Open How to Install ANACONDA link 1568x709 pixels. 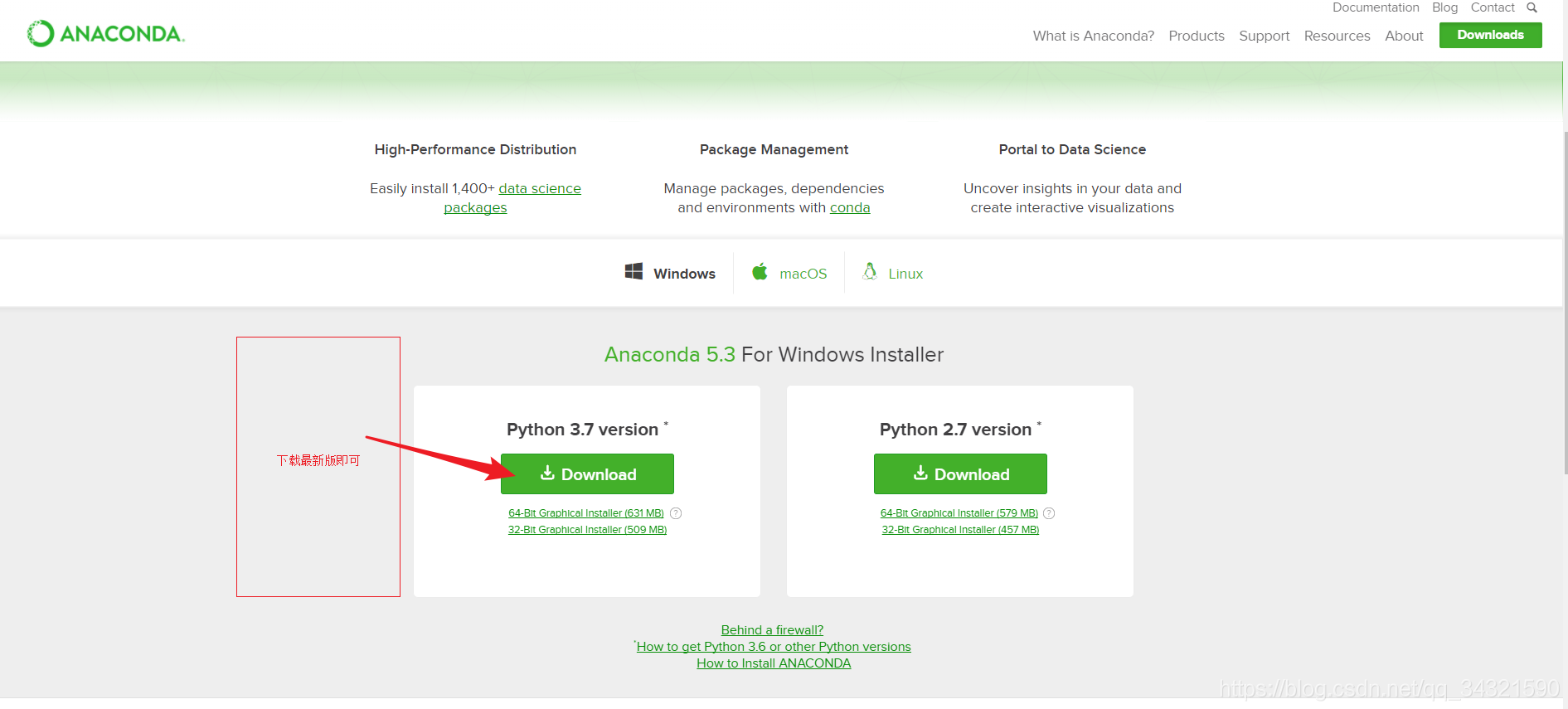(774, 663)
